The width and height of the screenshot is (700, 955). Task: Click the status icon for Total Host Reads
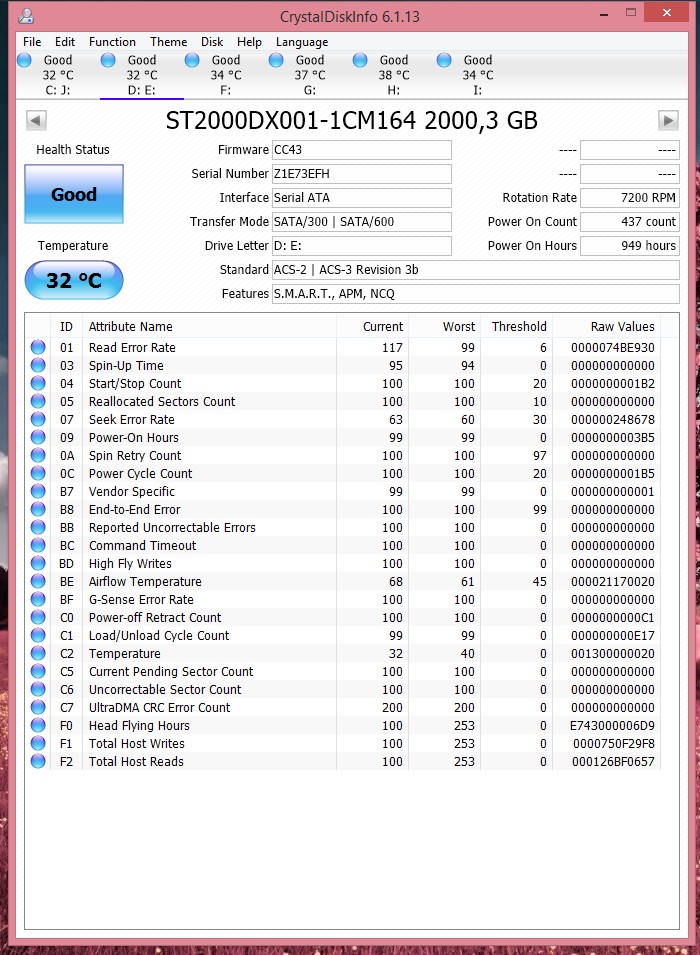coord(38,761)
